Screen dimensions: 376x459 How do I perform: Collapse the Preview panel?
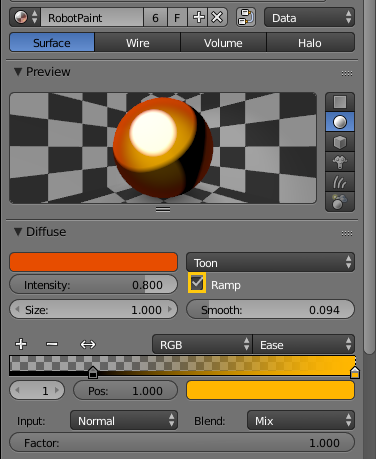coord(18,72)
